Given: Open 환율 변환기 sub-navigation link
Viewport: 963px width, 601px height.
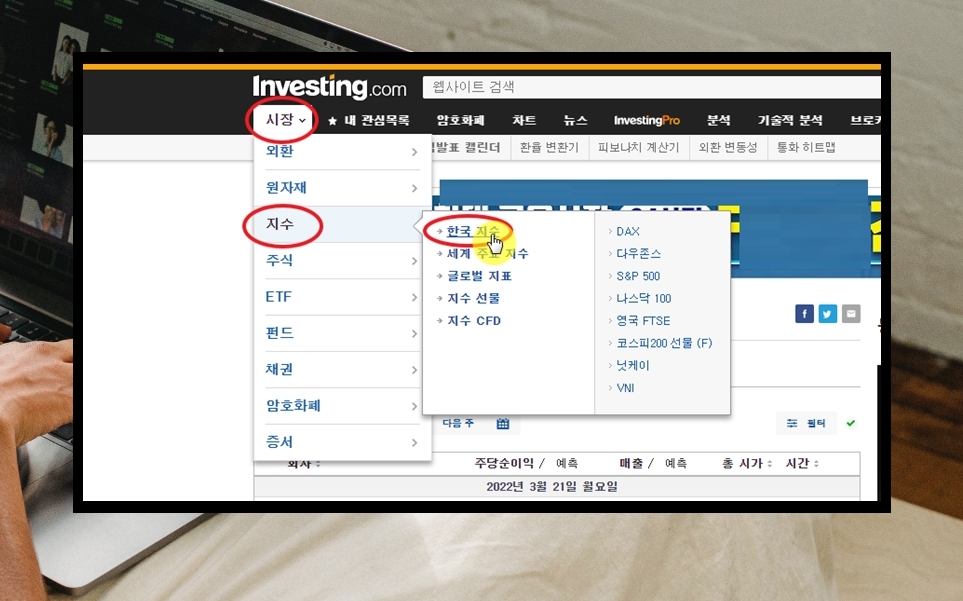Looking at the screenshot, I should pos(549,147).
